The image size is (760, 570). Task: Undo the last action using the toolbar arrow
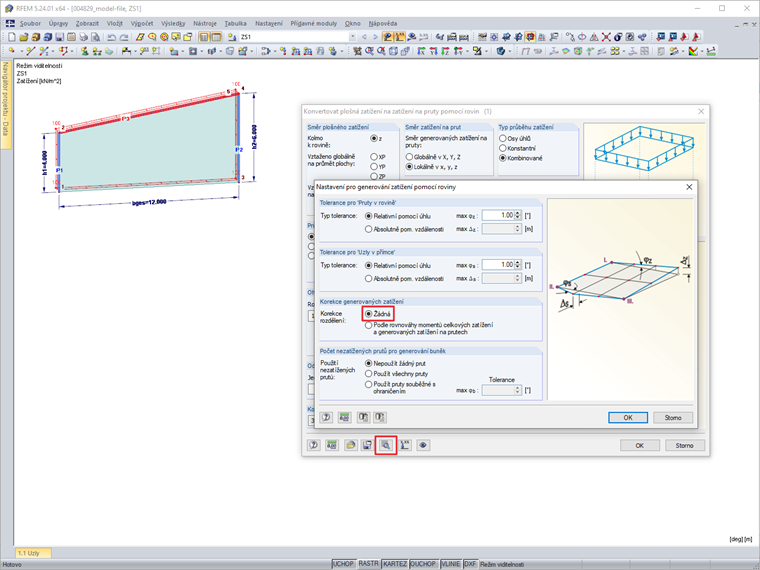[111, 37]
